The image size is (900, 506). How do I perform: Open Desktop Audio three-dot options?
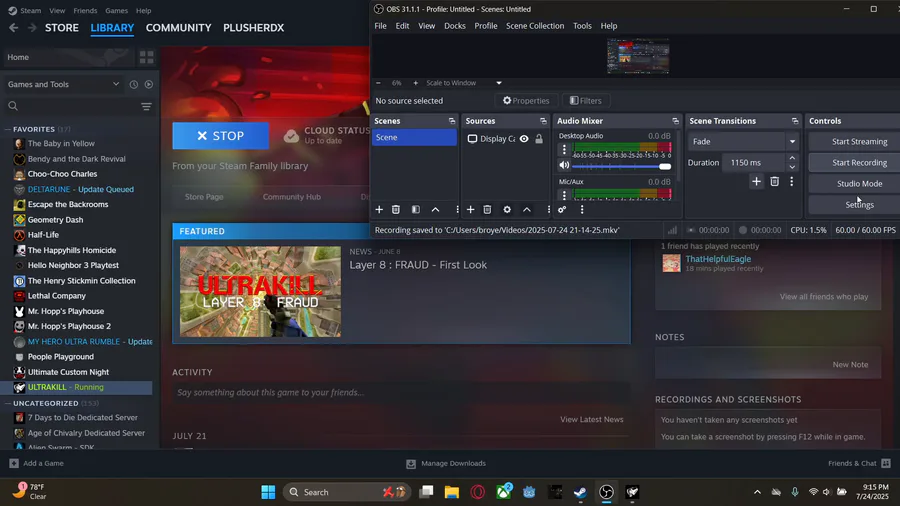pyautogui.click(x=564, y=149)
